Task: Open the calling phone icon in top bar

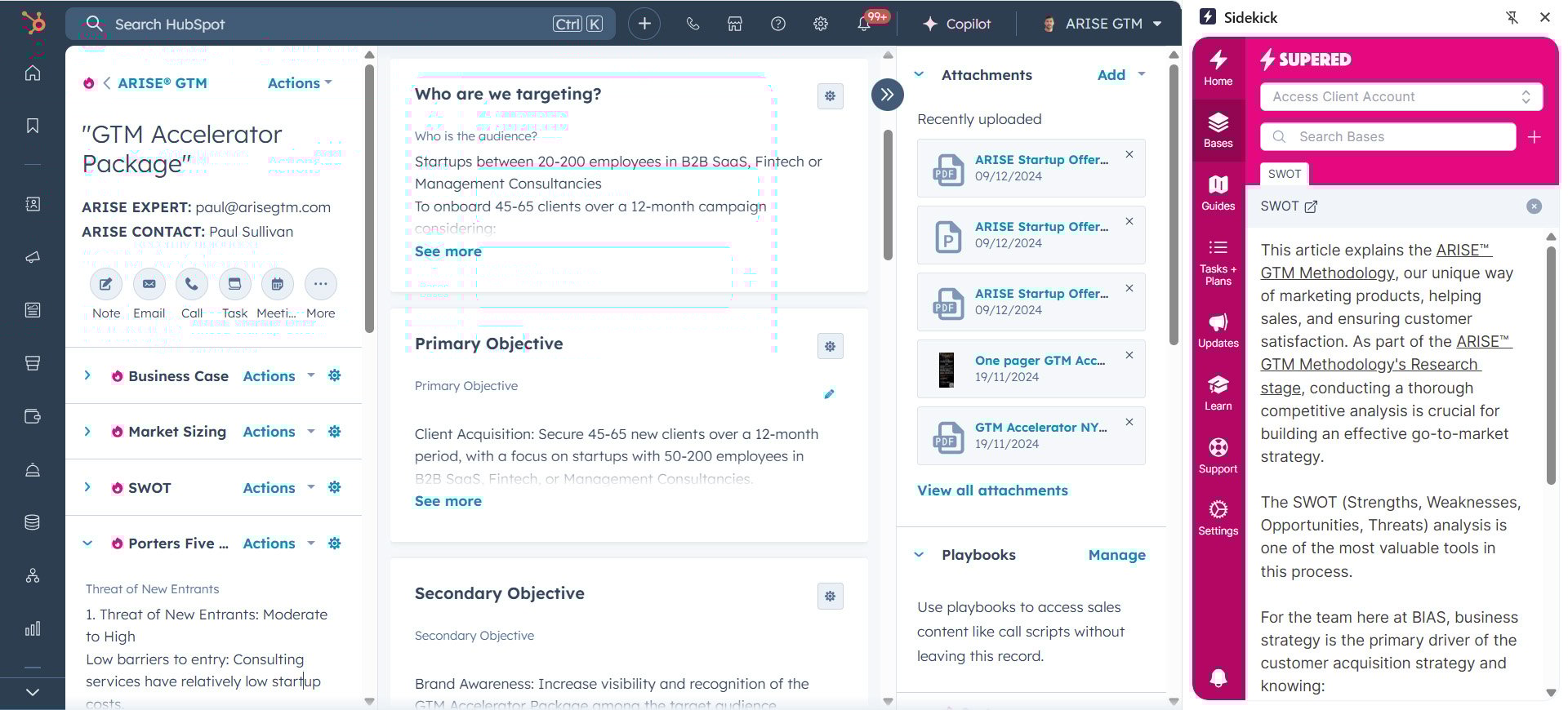Action: point(693,24)
